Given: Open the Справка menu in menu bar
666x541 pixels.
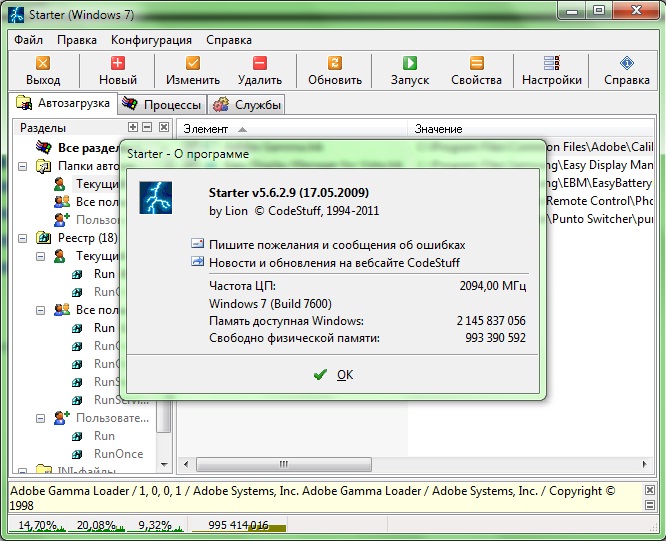Looking at the screenshot, I should click(x=229, y=40).
